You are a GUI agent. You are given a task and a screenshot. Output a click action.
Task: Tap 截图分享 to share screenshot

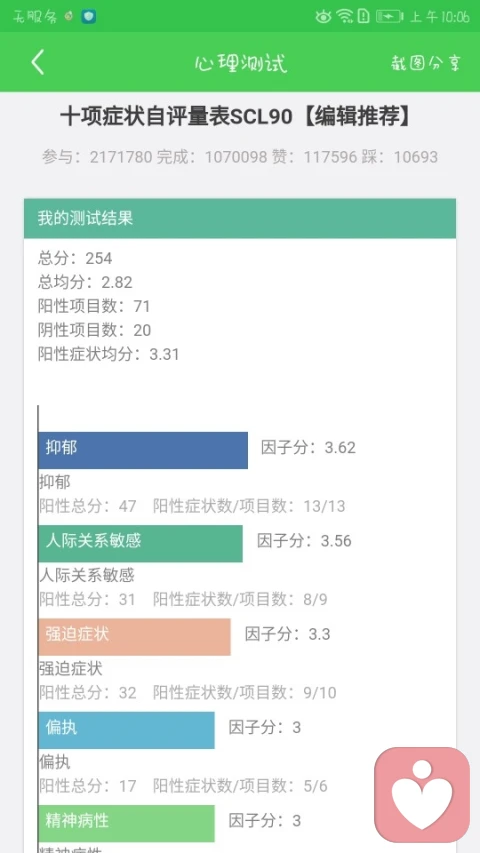[426, 63]
